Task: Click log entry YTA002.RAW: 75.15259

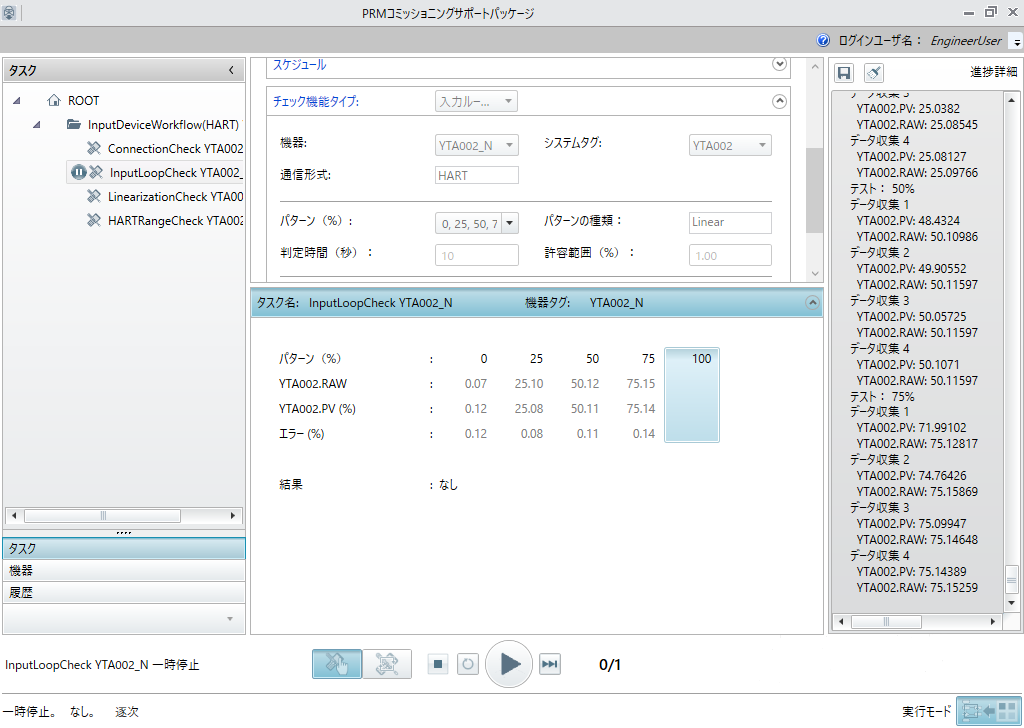Action: [917, 588]
